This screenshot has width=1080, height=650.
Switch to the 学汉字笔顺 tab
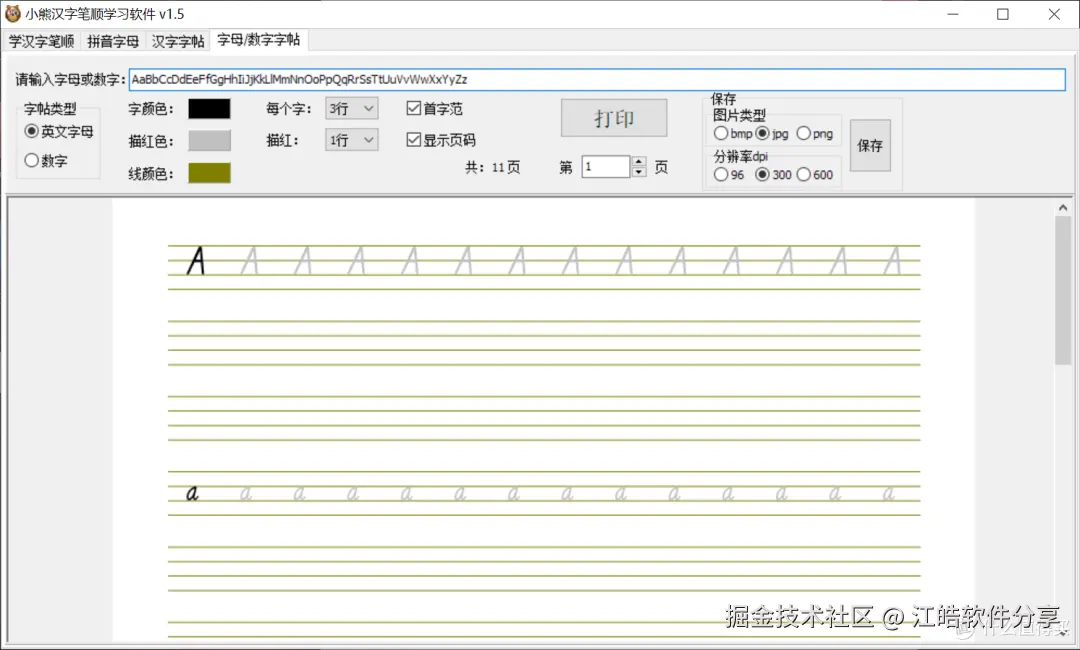coord(41,41)
